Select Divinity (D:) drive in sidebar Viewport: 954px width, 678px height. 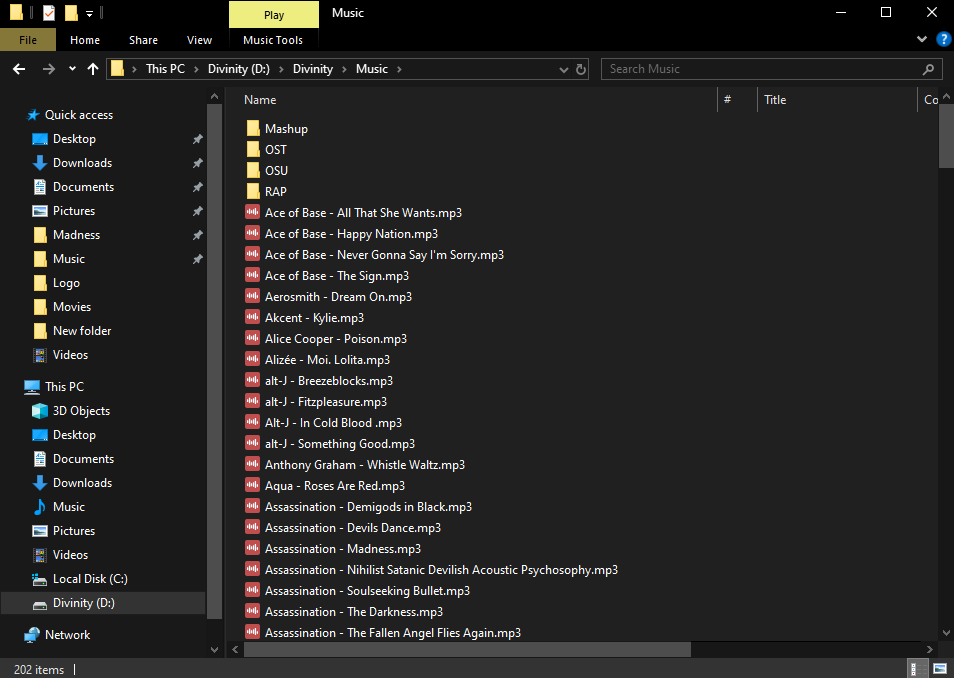coord(83,603)
